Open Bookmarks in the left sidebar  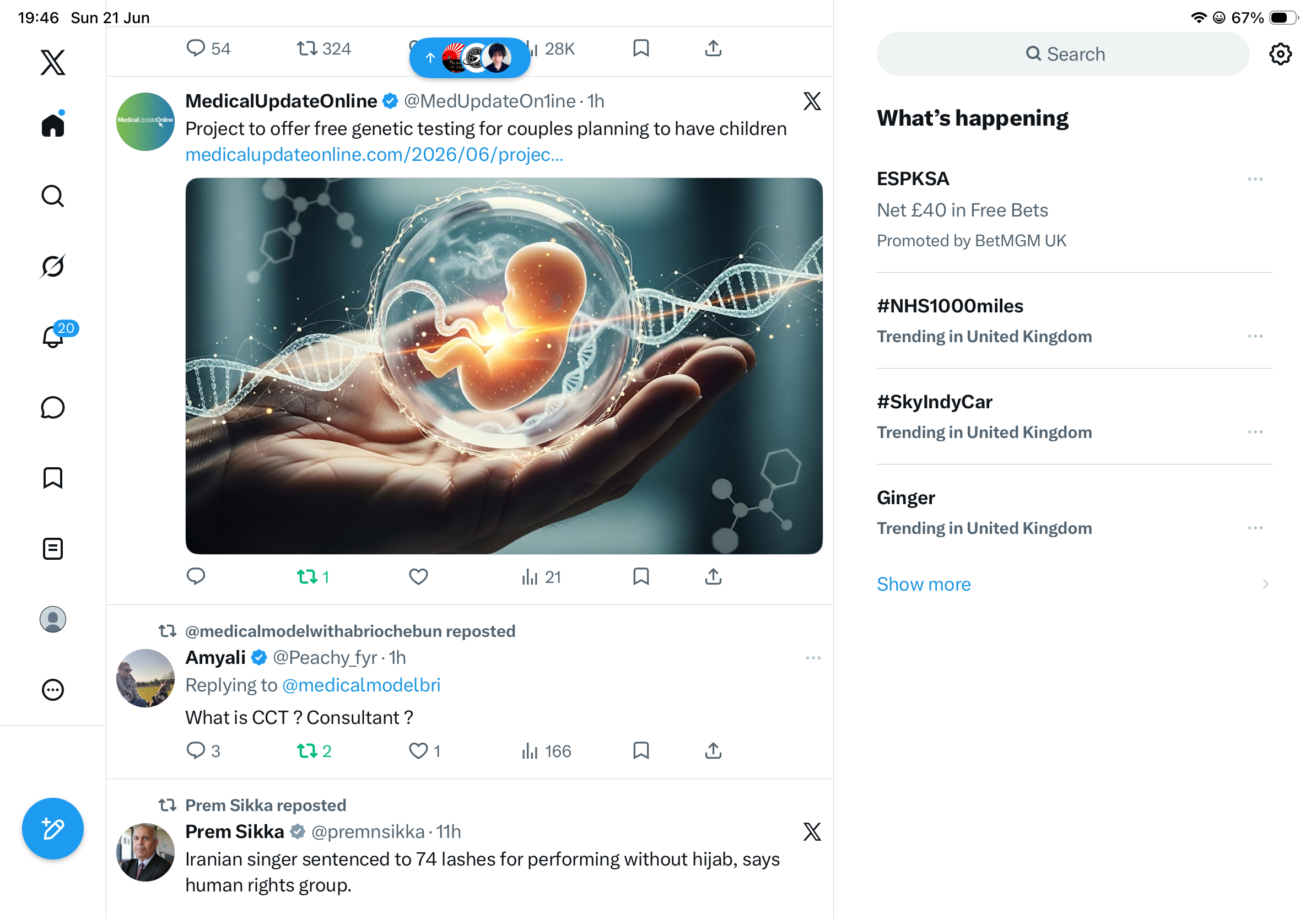point(53,478)
